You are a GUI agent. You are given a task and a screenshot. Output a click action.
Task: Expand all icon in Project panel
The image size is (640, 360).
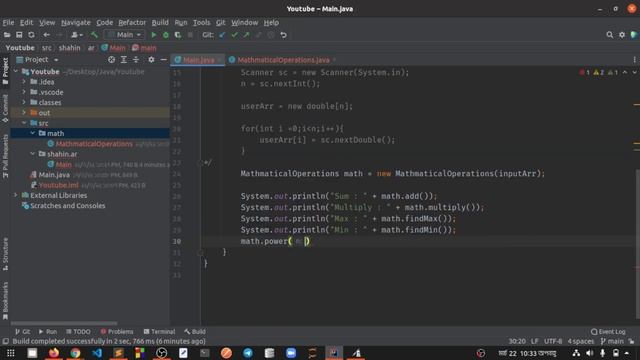click(124, 60)
